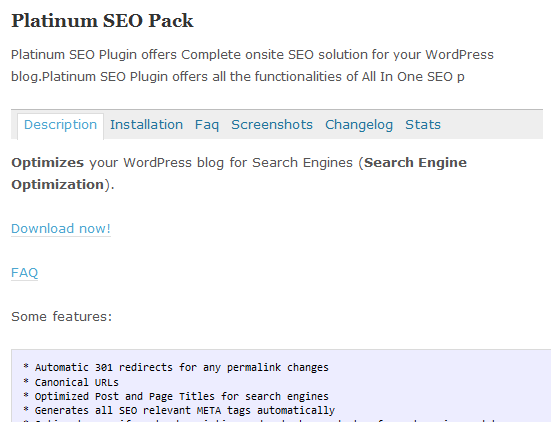The image size is (551, 422).
Task: Click the plugin summary paragraph
Action: [x=252, y=66]
